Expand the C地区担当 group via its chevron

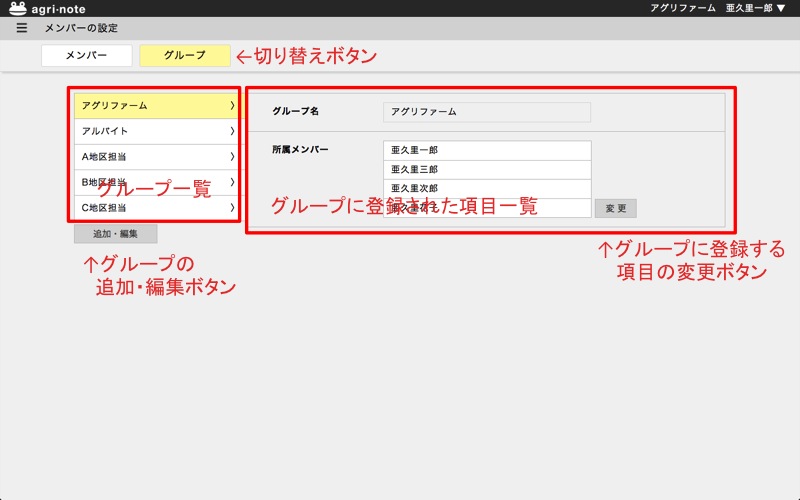232,208
